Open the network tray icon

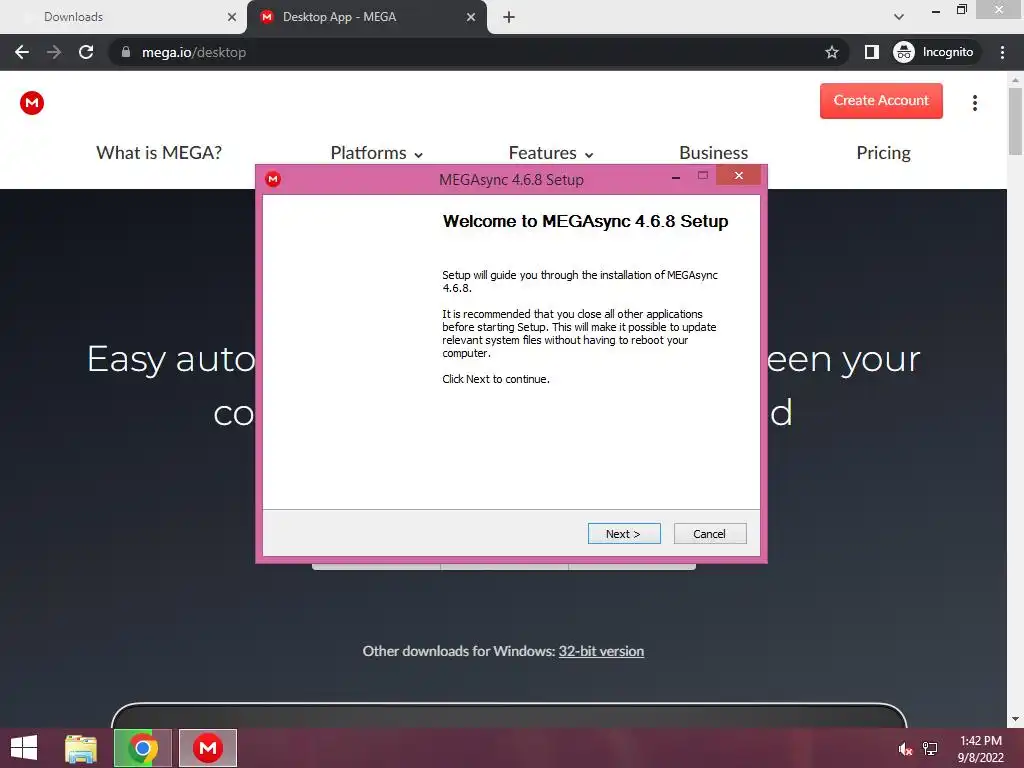pos(930,748)
